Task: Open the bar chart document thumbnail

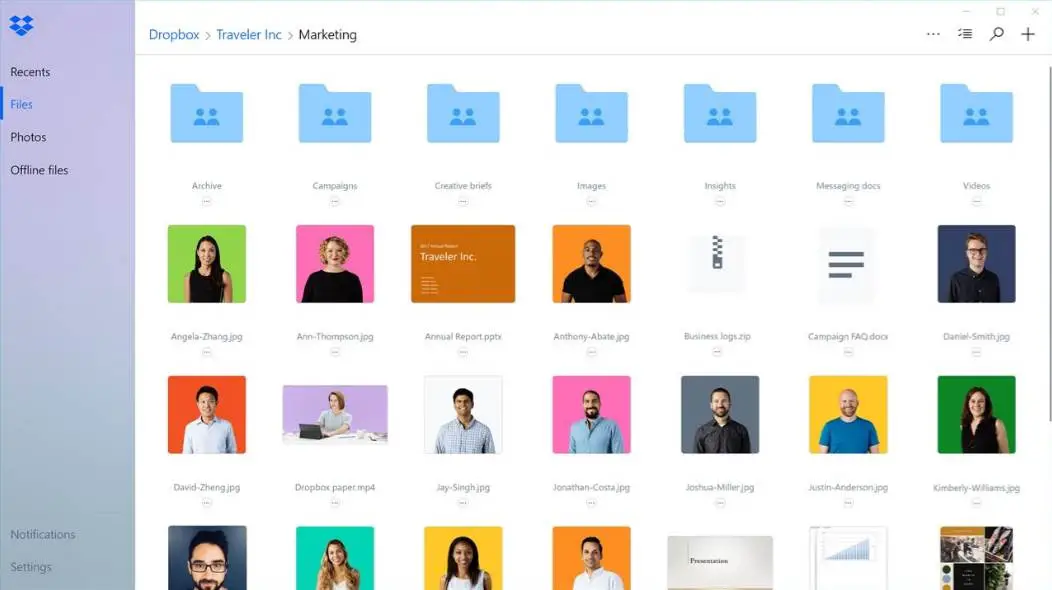Action: 848,558
